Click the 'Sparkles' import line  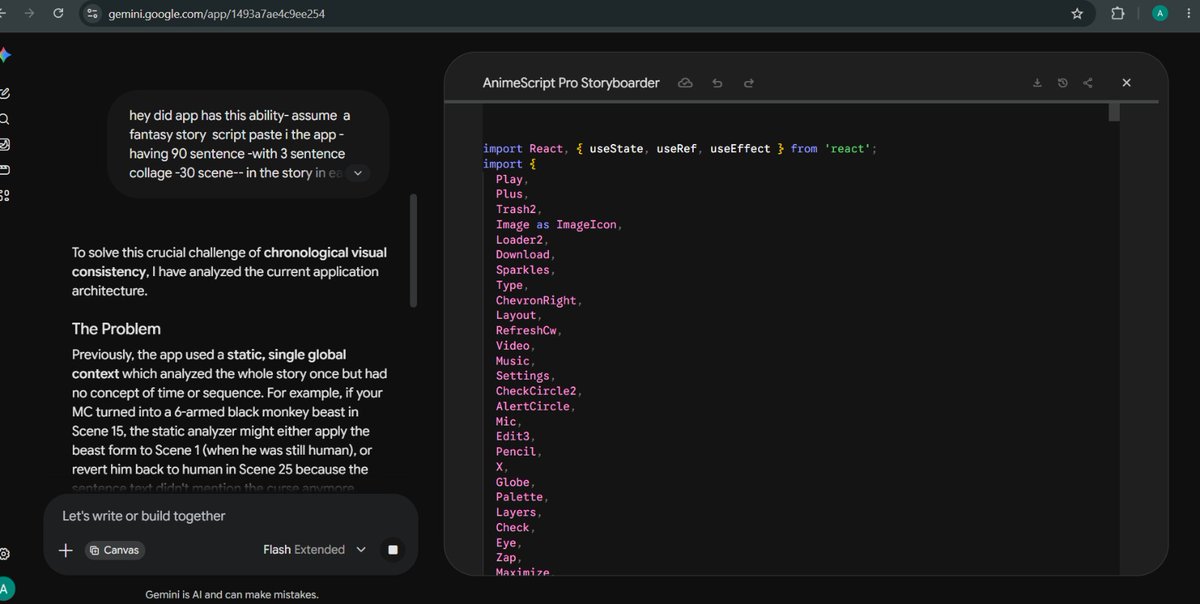523,270
